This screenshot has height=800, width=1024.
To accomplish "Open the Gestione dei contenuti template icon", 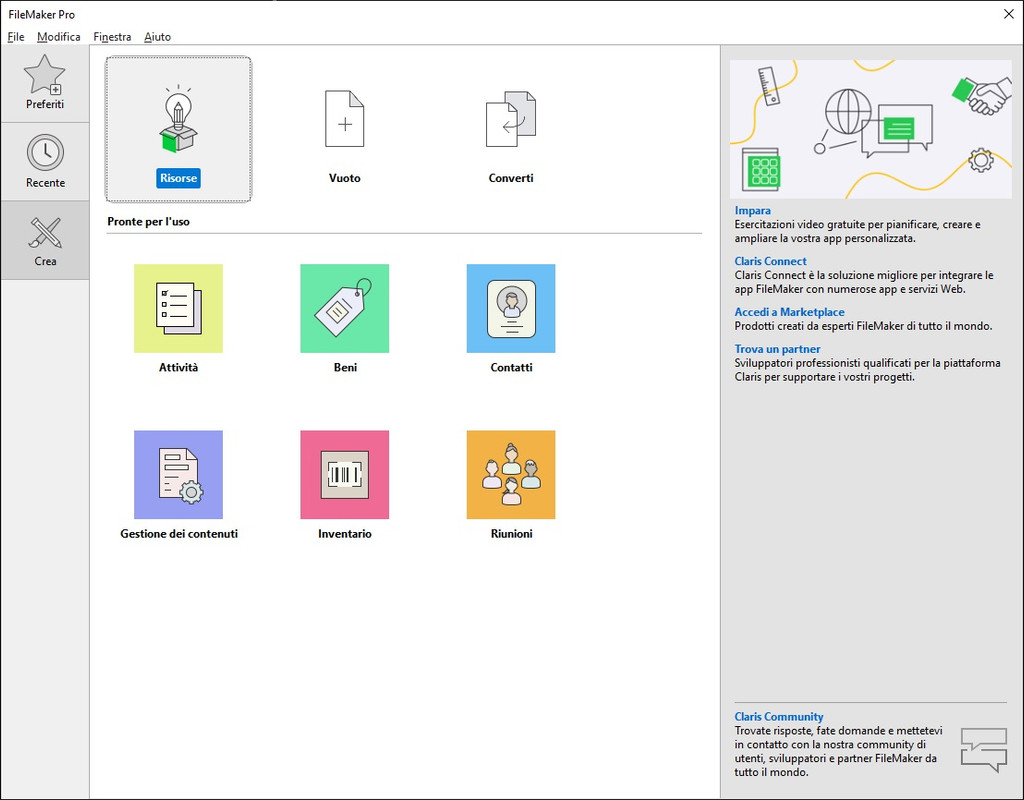I will [178, 475].
